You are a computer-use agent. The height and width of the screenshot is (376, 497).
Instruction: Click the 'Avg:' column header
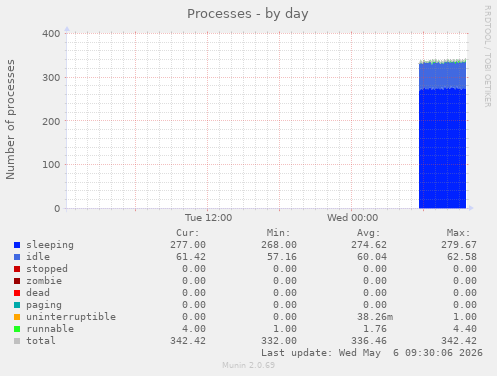click(368, 233)
